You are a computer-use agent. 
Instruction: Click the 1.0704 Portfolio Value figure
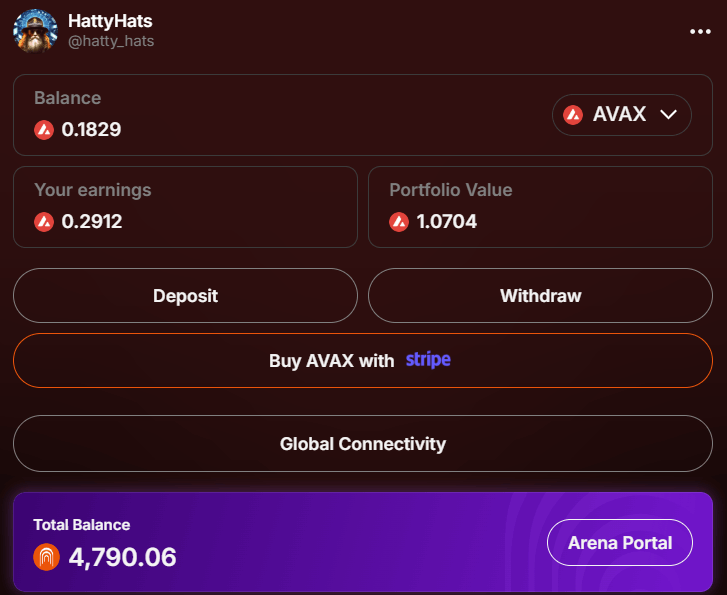click(x=446, y=221)
